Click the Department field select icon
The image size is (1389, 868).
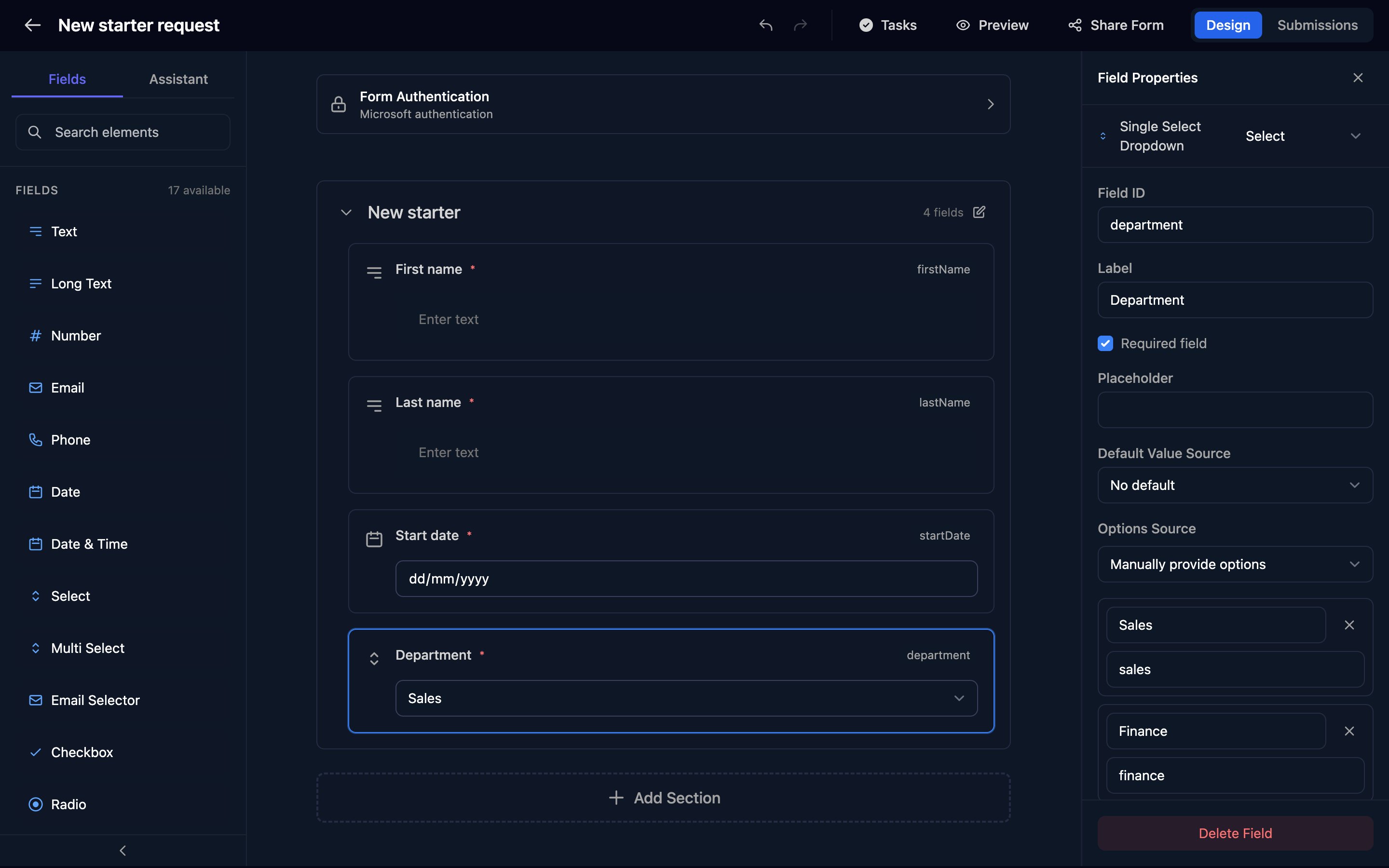point(374,658)
